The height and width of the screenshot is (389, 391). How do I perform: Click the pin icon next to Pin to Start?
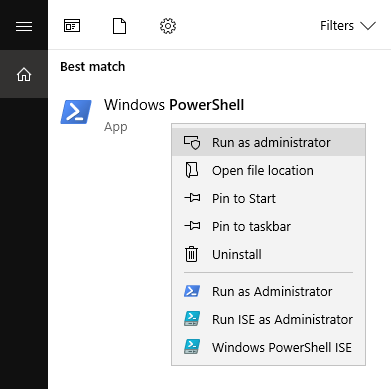tap(192, 198)
